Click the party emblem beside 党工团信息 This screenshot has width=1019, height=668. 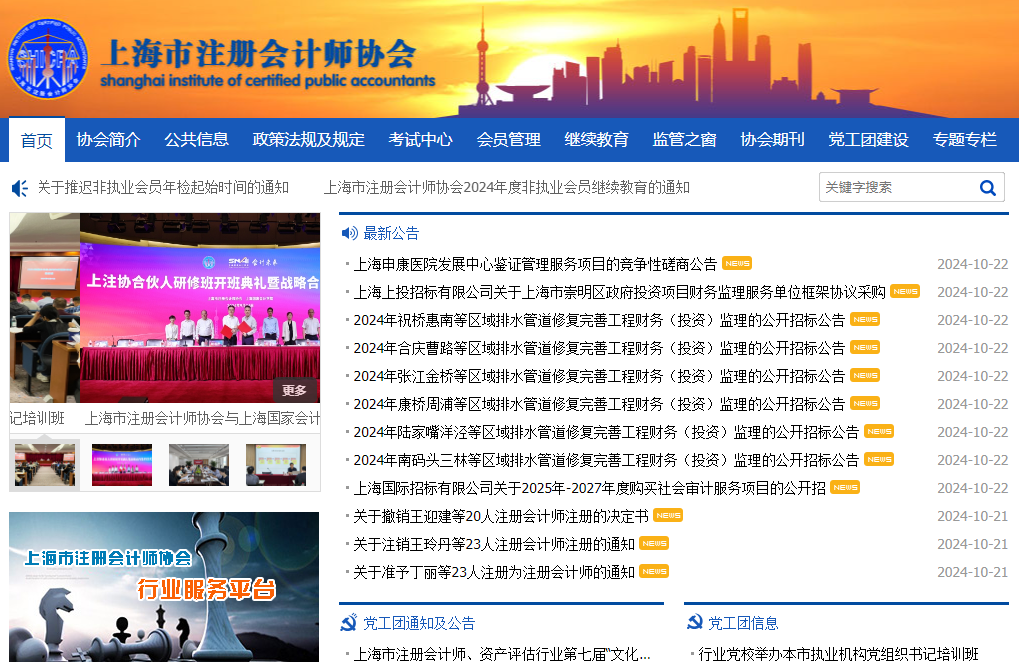pos(694,623)
